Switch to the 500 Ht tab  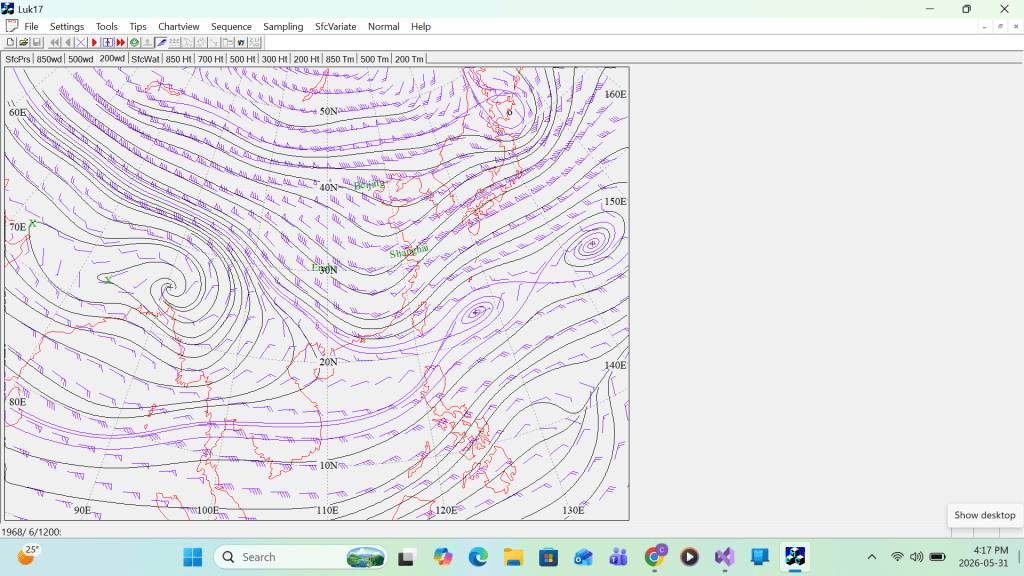click(242, 59)
